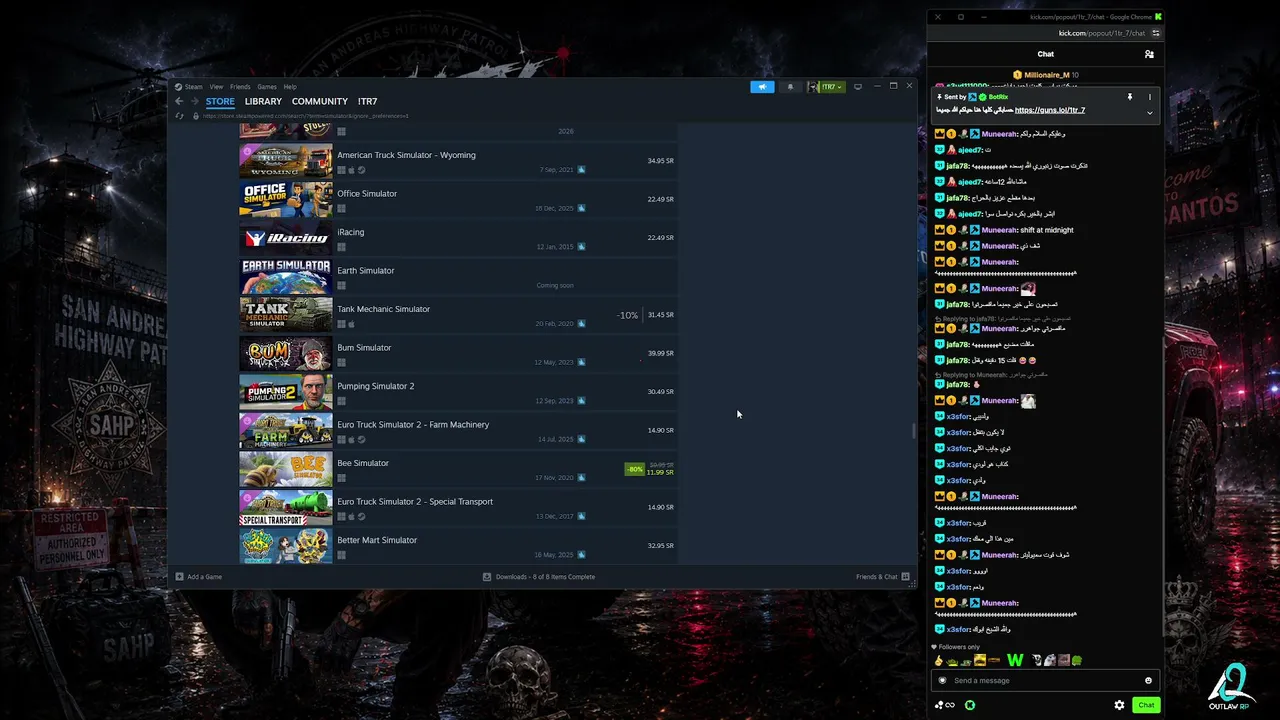1280x720 pixels.
Task: Open the !TR7 profile tab
Action: click(367, 101)
